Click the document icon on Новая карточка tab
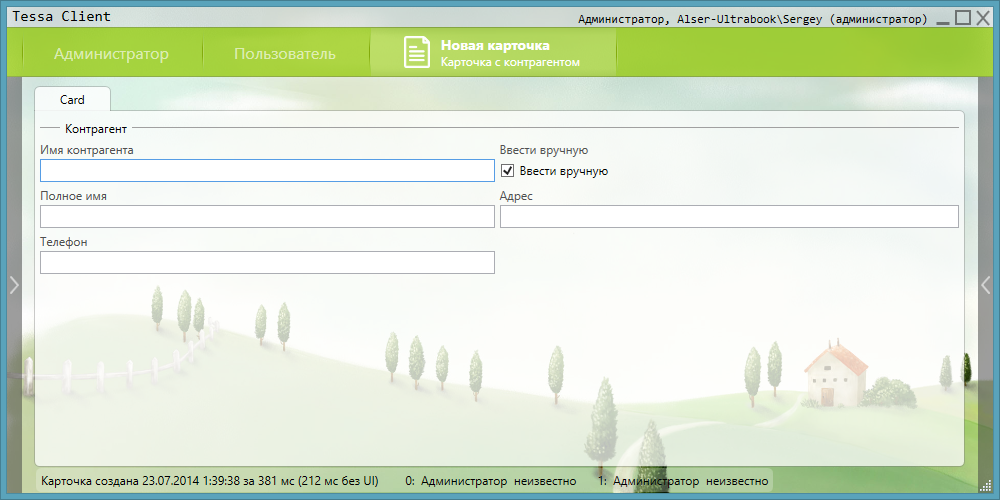1000x500 pixels. tap(416, 53)
